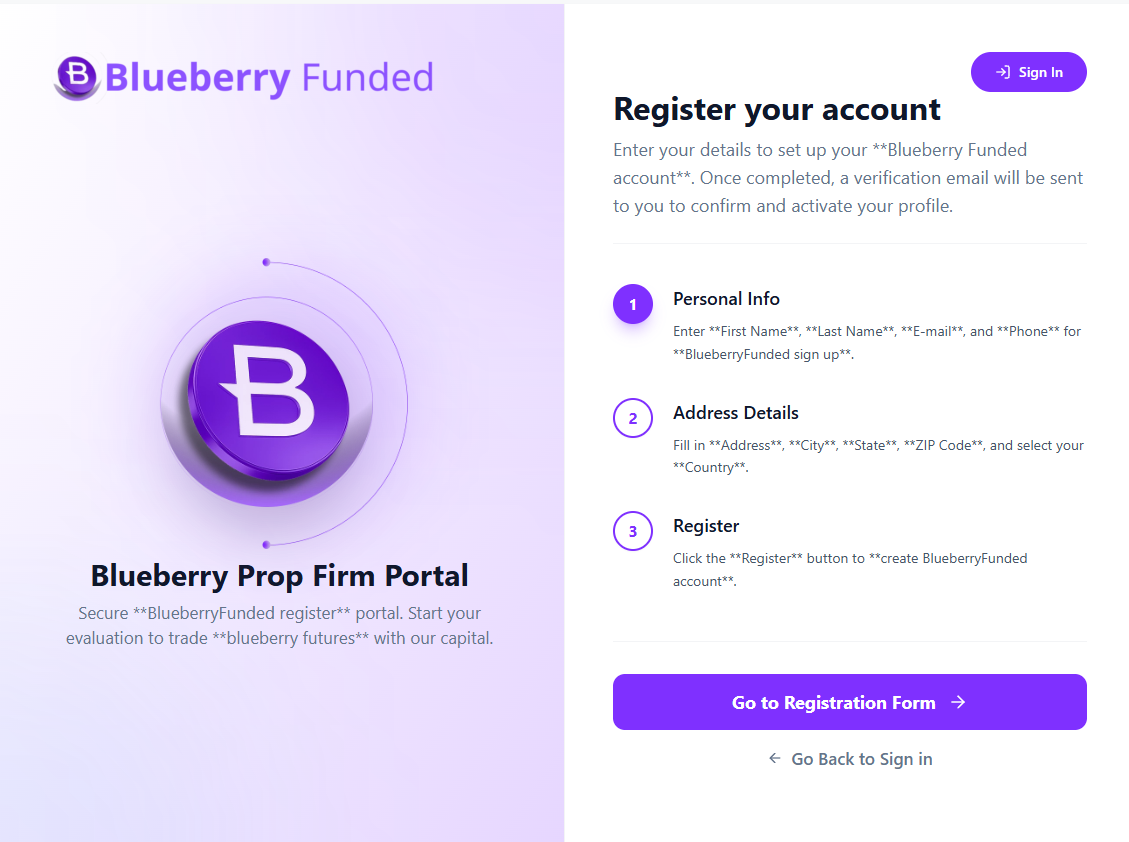Click the left arrow beside Go Back to Sign in
1129x842 pixels.
773,758
